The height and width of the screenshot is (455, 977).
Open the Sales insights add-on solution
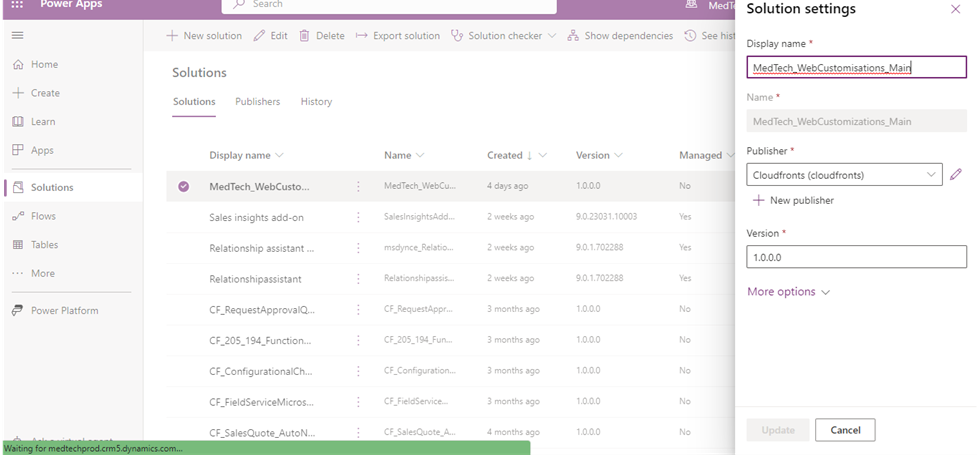pos(256,218)
